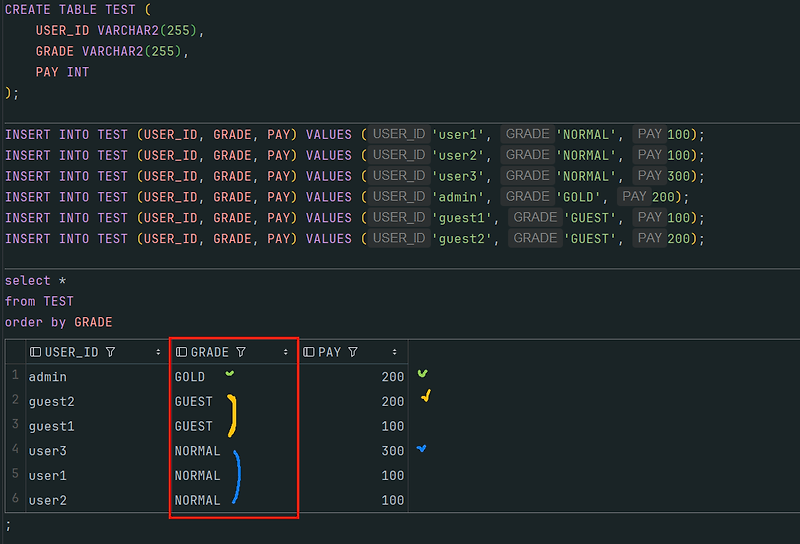The image size is (800, 544).
Task: Click the GRADE inlay hint before 'GOLD'
Action: tap(528, 196)
